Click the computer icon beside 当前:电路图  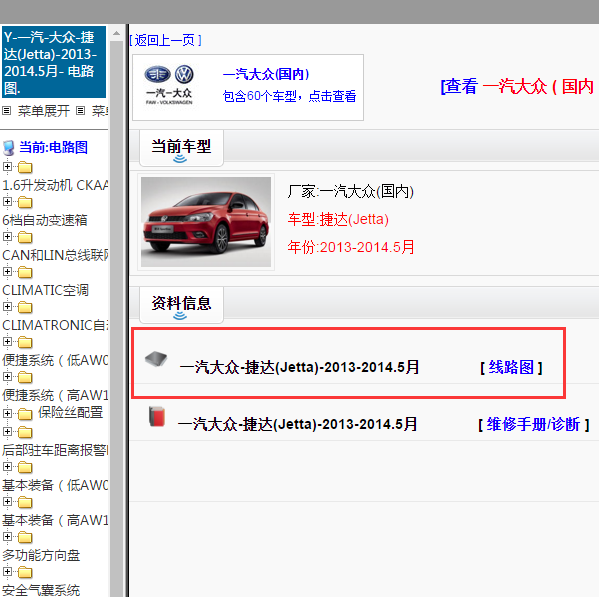(x=8, y=148)
